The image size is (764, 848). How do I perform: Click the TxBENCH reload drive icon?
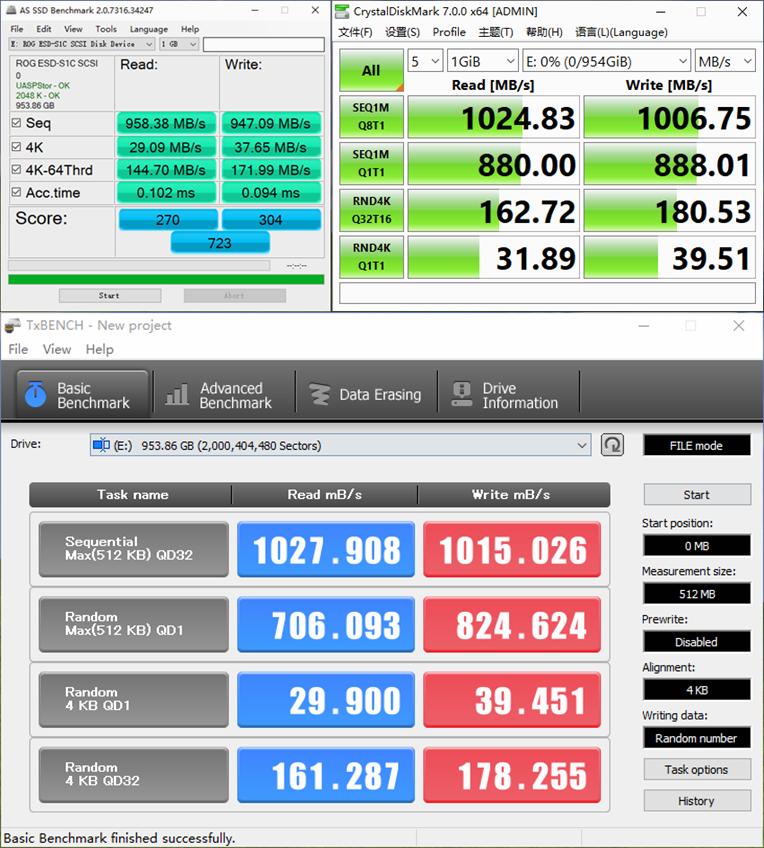[612, 445]
